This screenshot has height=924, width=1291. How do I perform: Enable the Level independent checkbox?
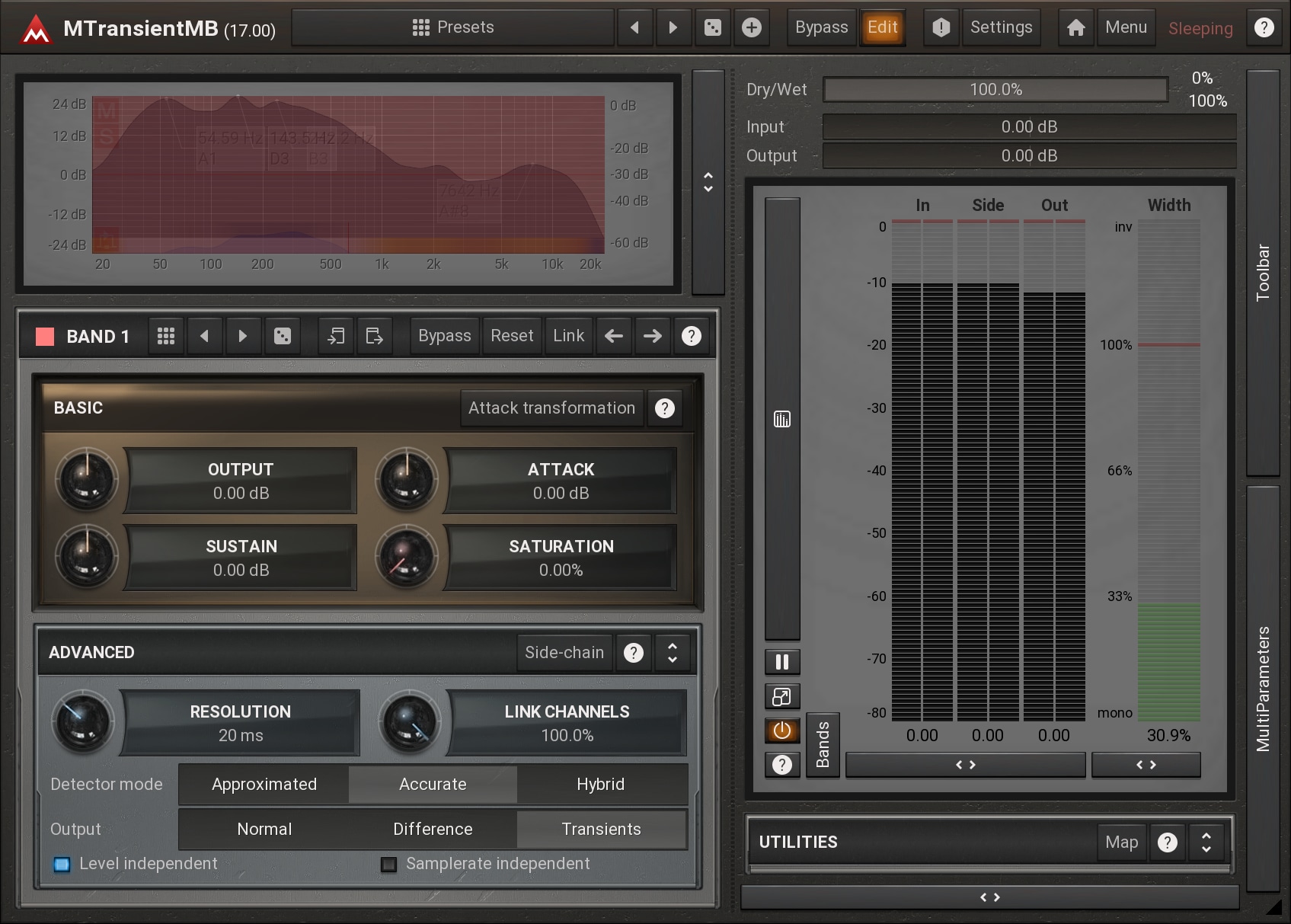pos(62,864)
